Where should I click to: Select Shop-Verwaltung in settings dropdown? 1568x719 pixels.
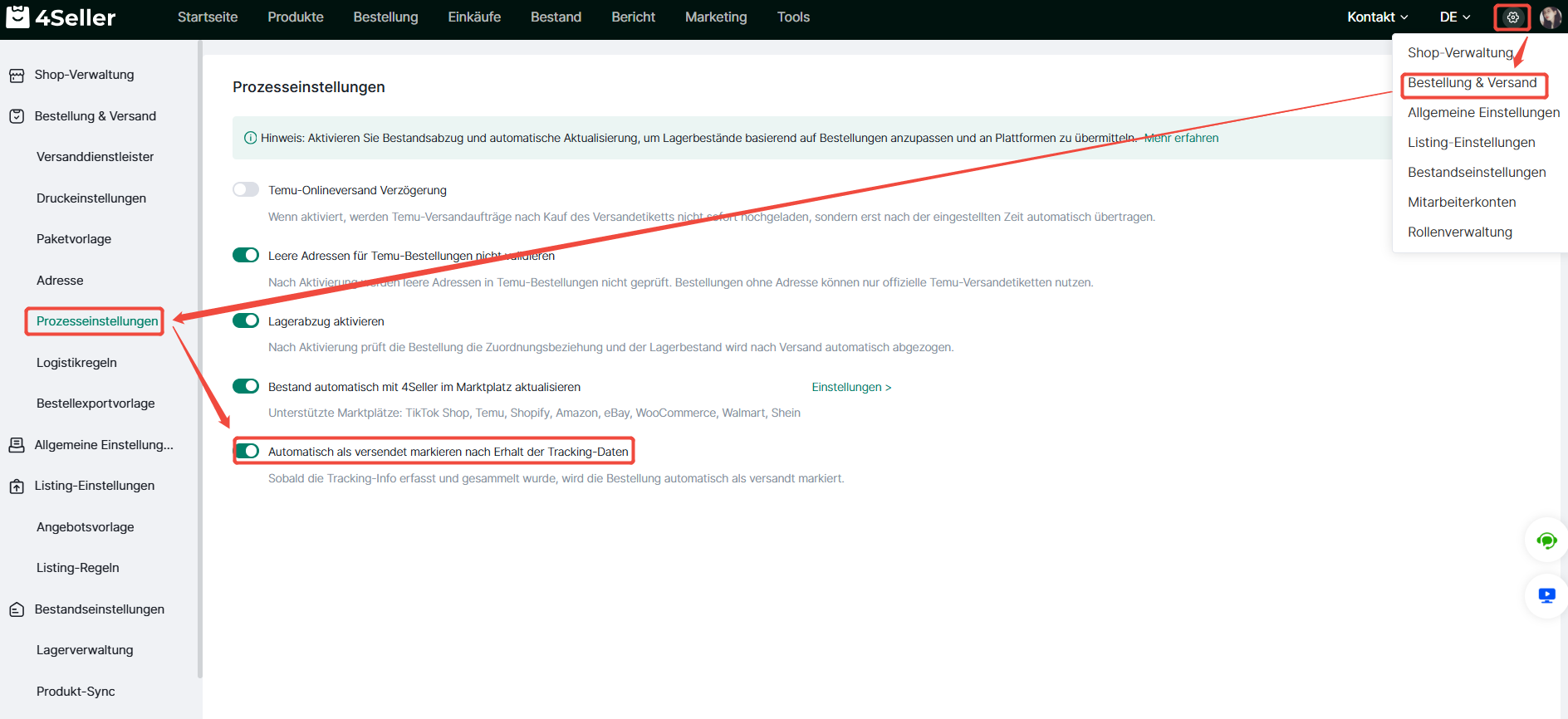coord(1460,52)
